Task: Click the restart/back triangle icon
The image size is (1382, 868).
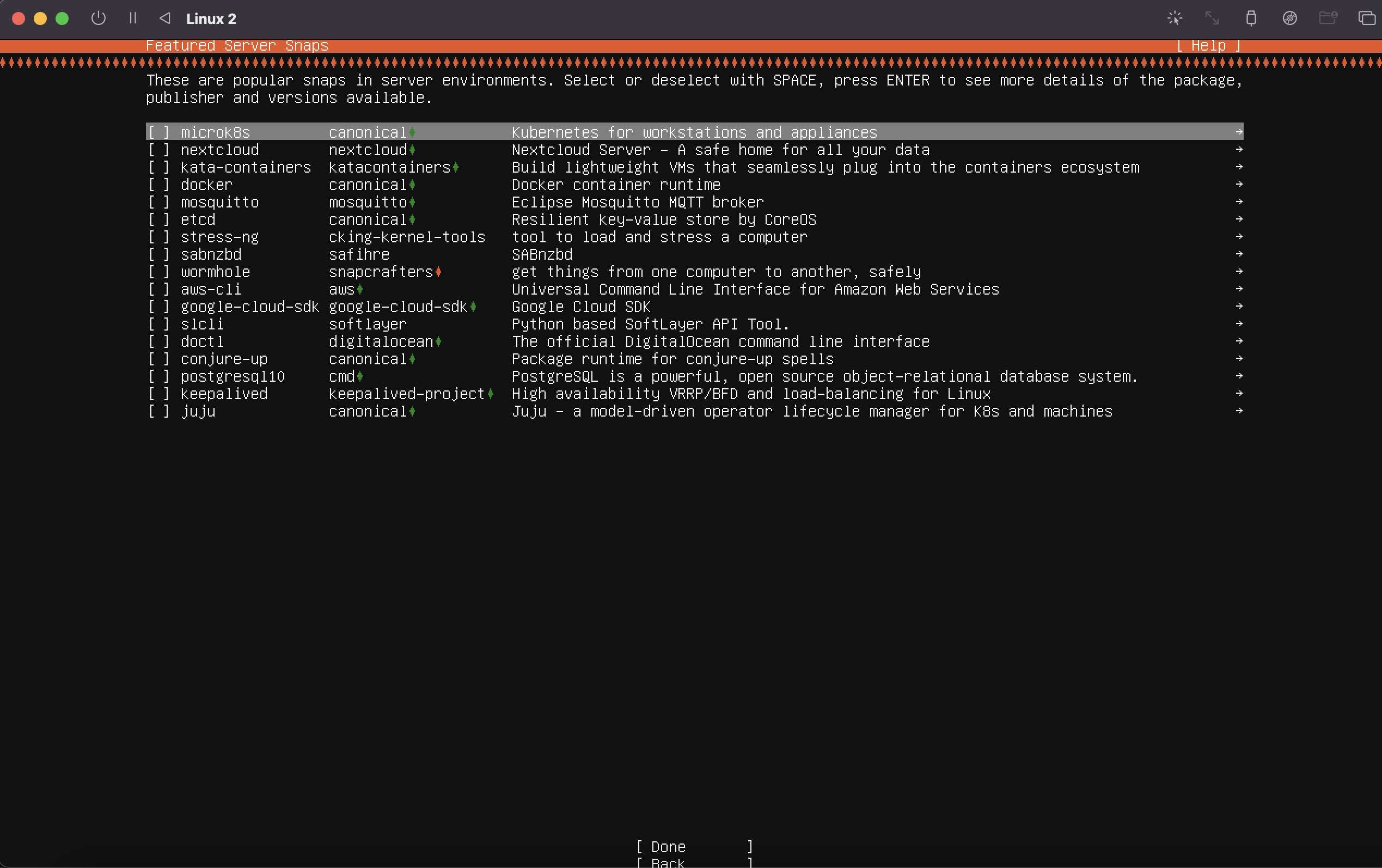Action: click(x=164, y=19)
